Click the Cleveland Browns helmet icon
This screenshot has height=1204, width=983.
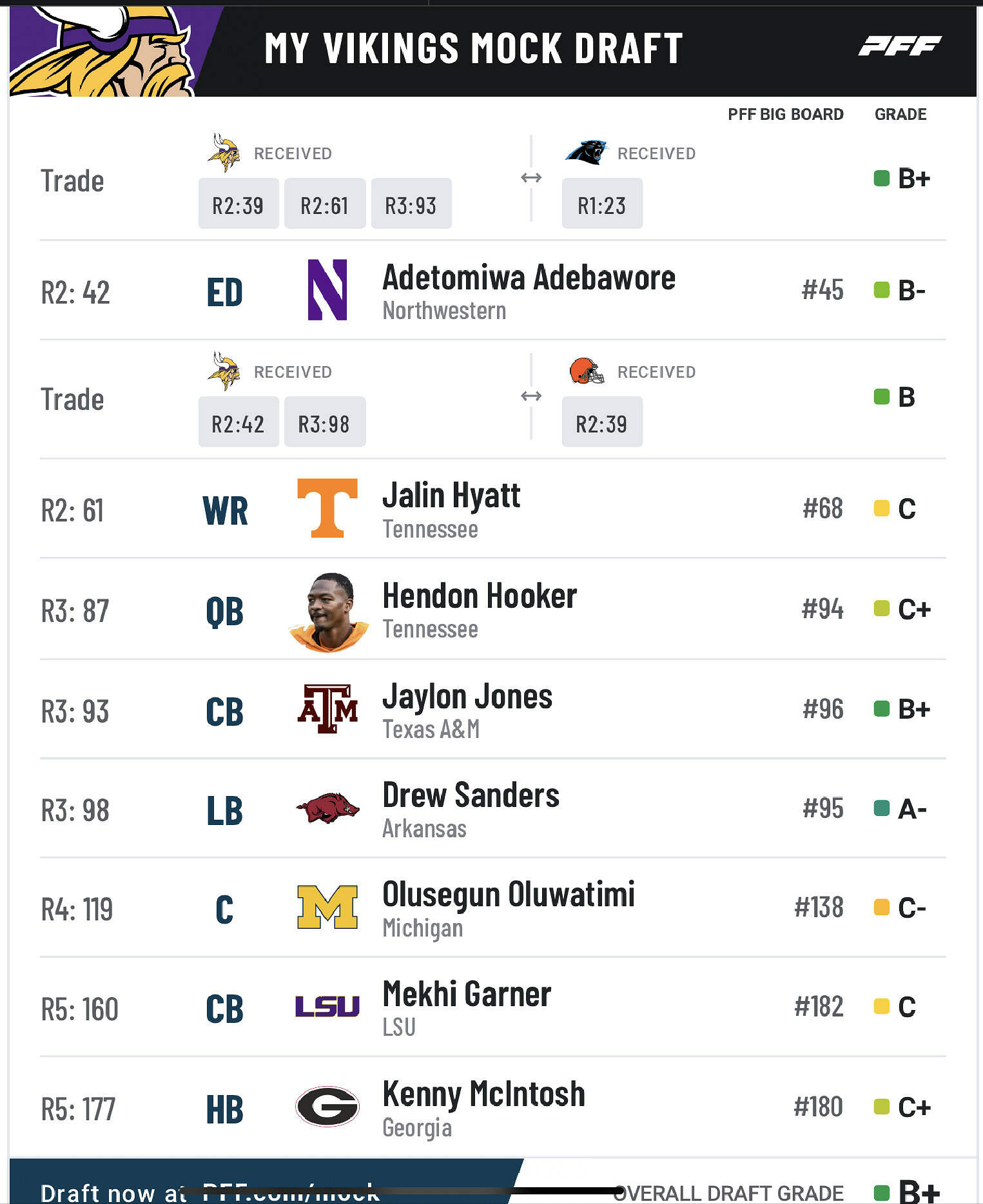pos(586,371)
